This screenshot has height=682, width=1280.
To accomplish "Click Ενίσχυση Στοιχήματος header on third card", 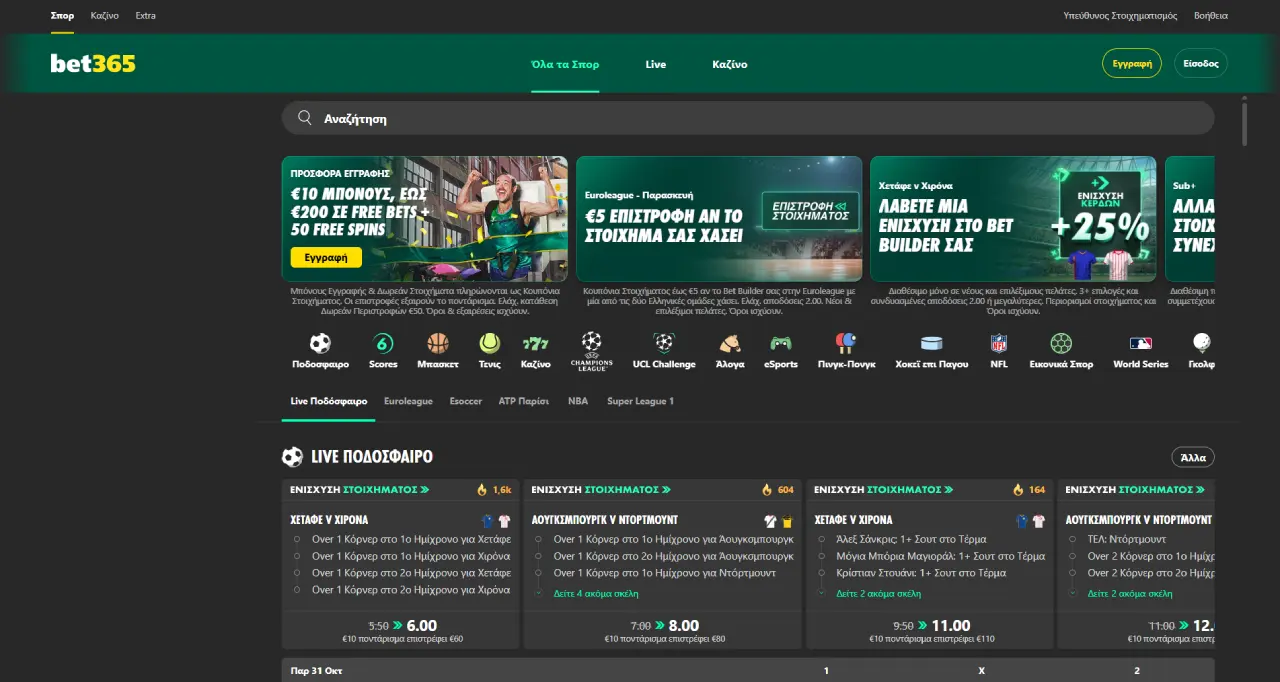I will (x=884, y=490).
